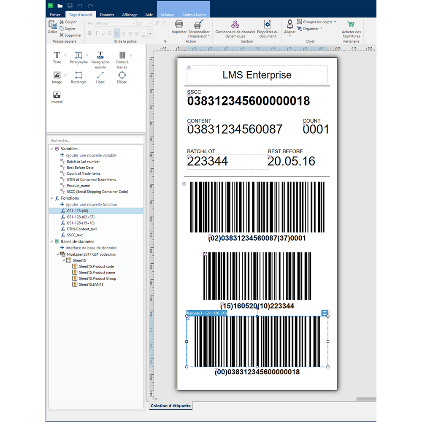Click the Copier copy icon

(62, 29)
